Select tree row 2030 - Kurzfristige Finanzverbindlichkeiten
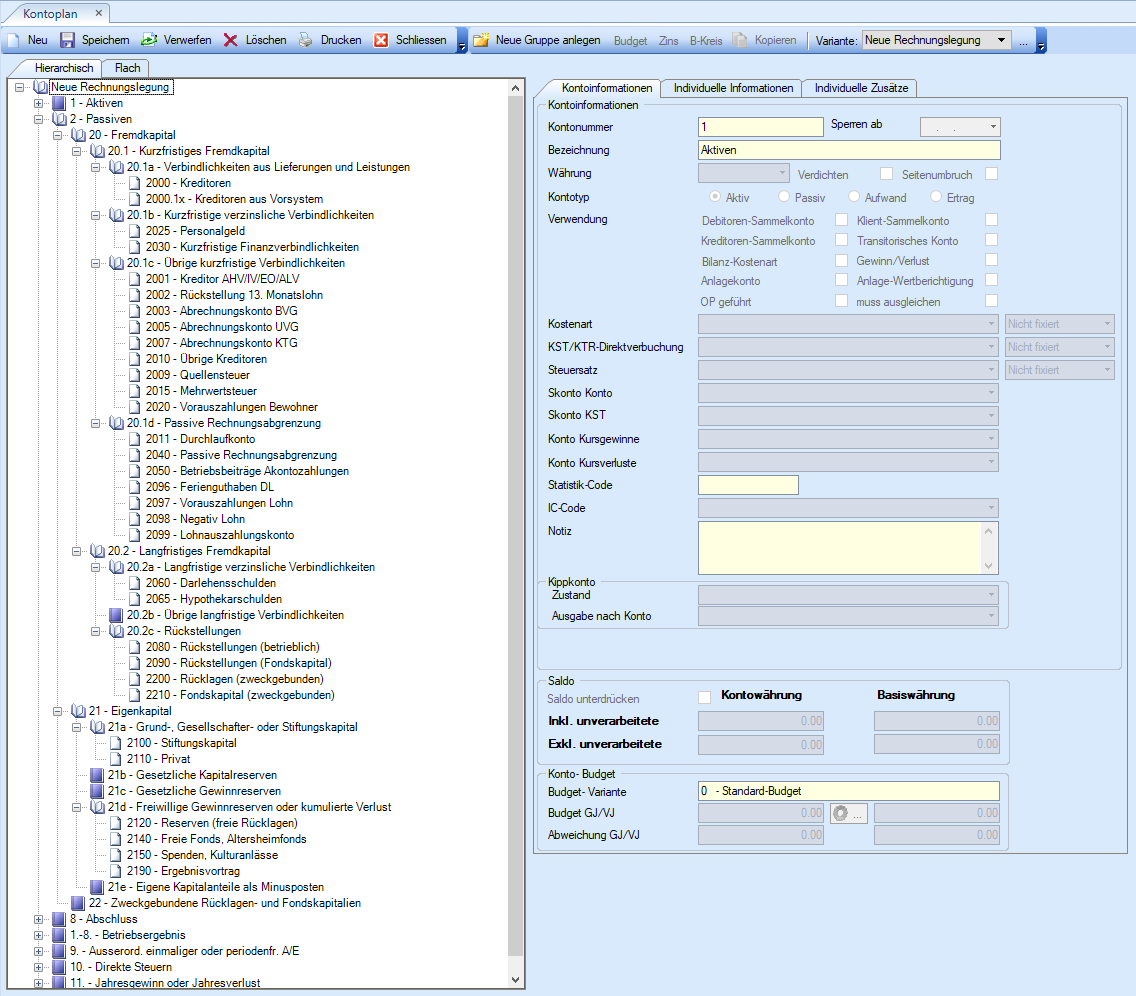 pos(252,247)
